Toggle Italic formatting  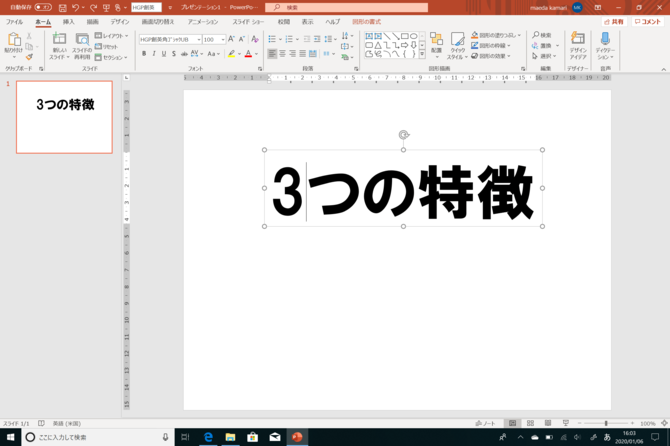[154, 54]
